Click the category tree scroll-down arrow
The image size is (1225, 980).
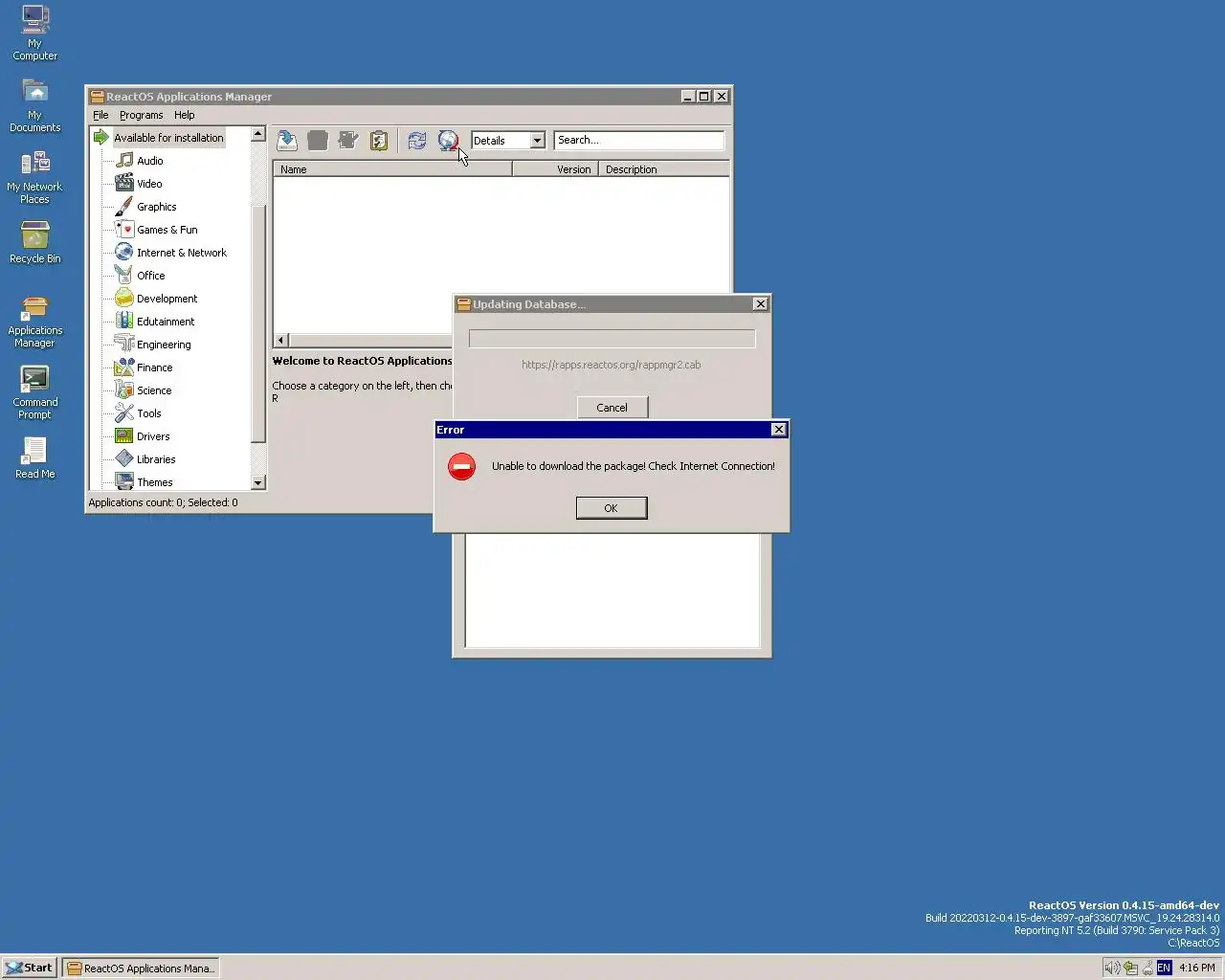(257, 482)
